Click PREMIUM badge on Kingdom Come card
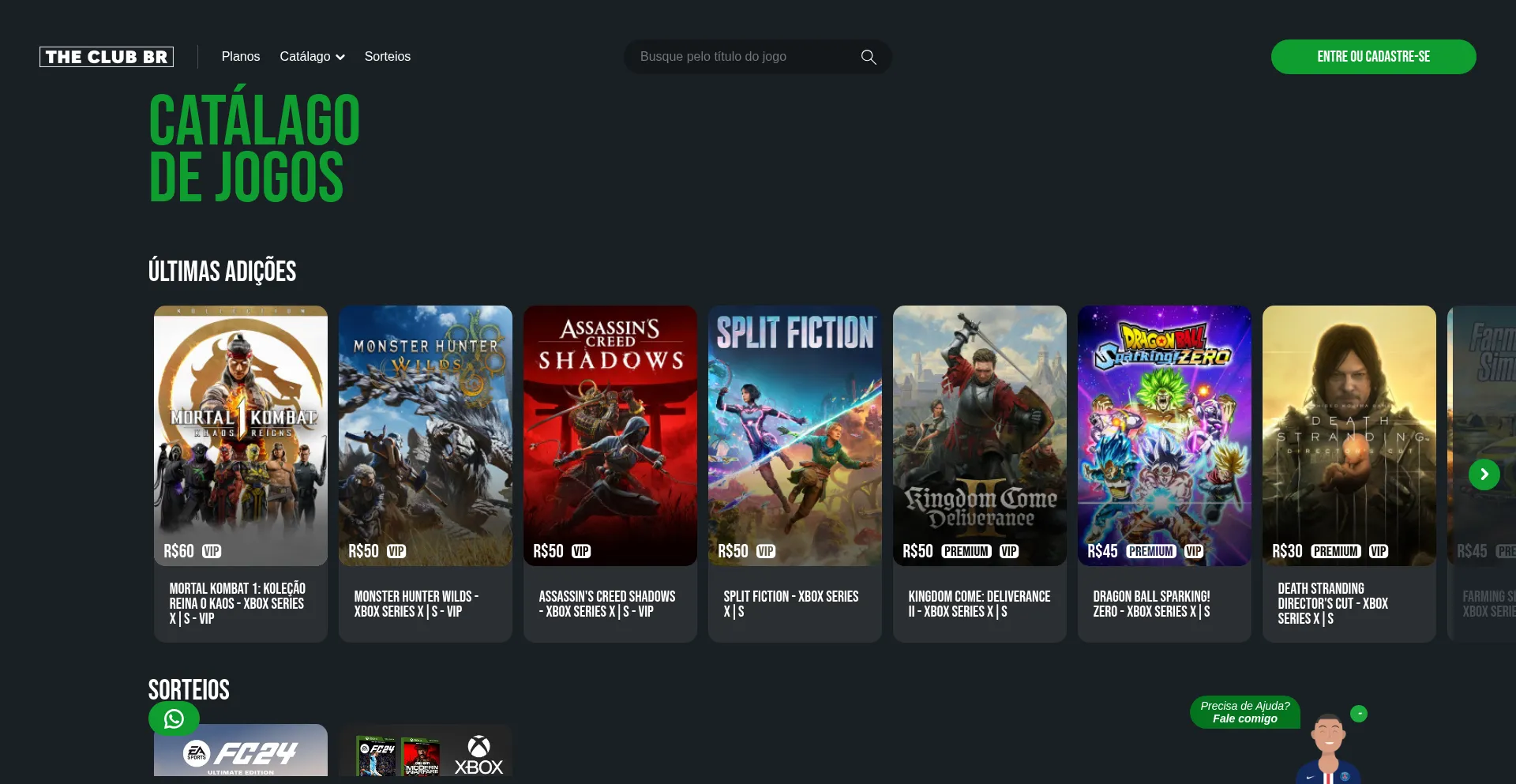Screen dimensions: 1516x784 tap(966, 551)
